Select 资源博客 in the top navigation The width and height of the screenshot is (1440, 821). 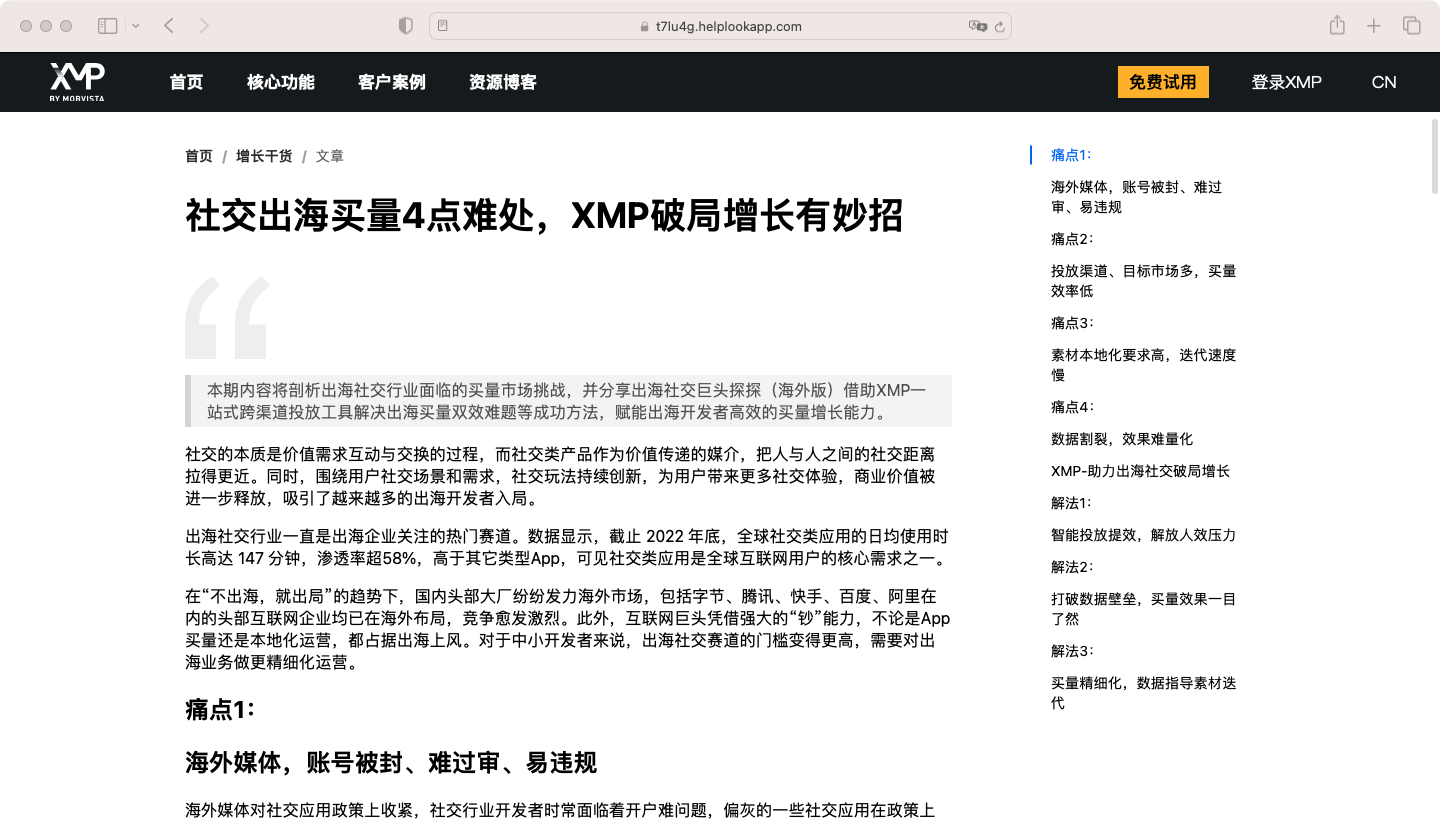click(502, 82)
